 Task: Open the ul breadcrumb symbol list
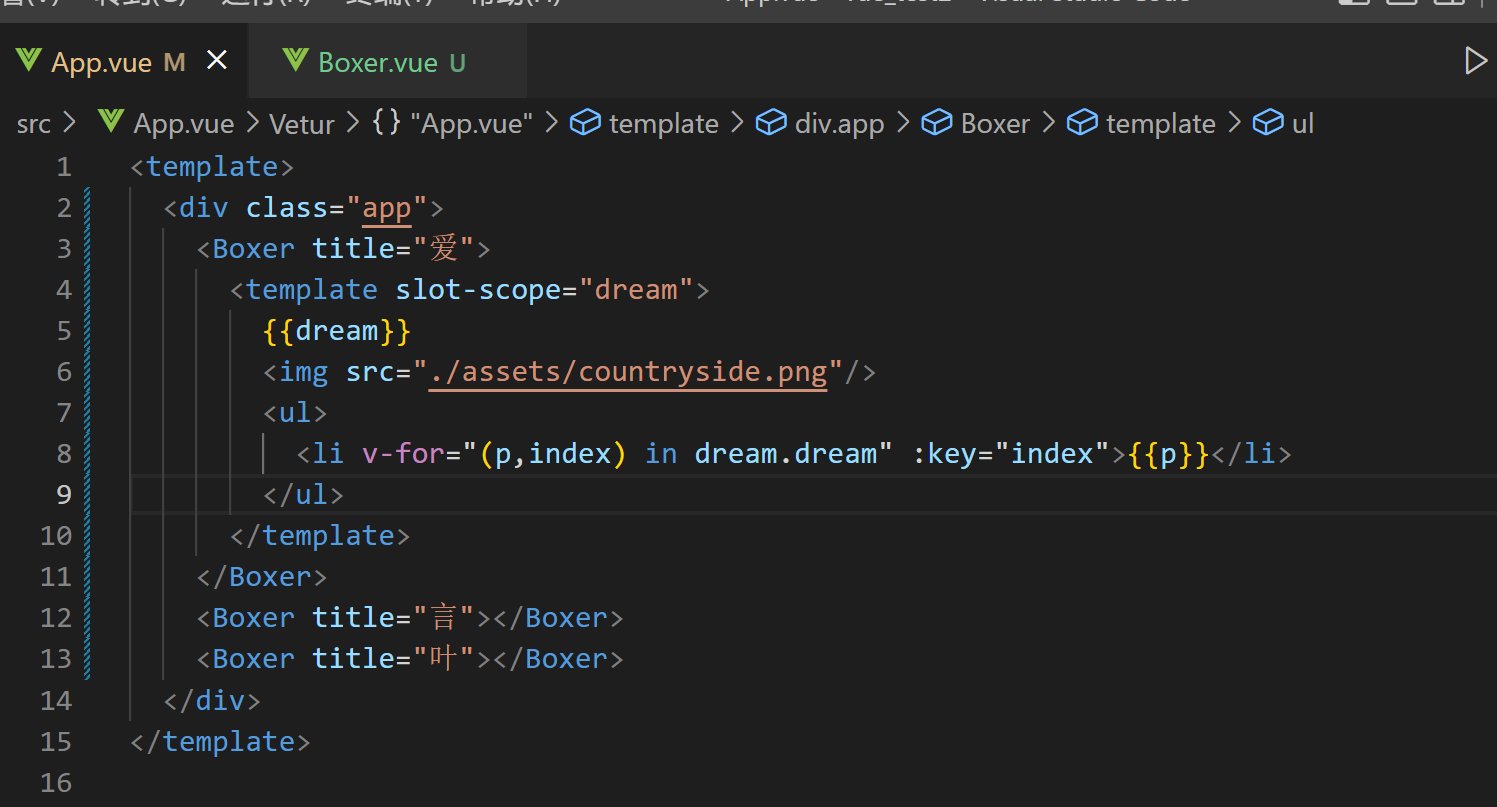(x=1302, y=124)
